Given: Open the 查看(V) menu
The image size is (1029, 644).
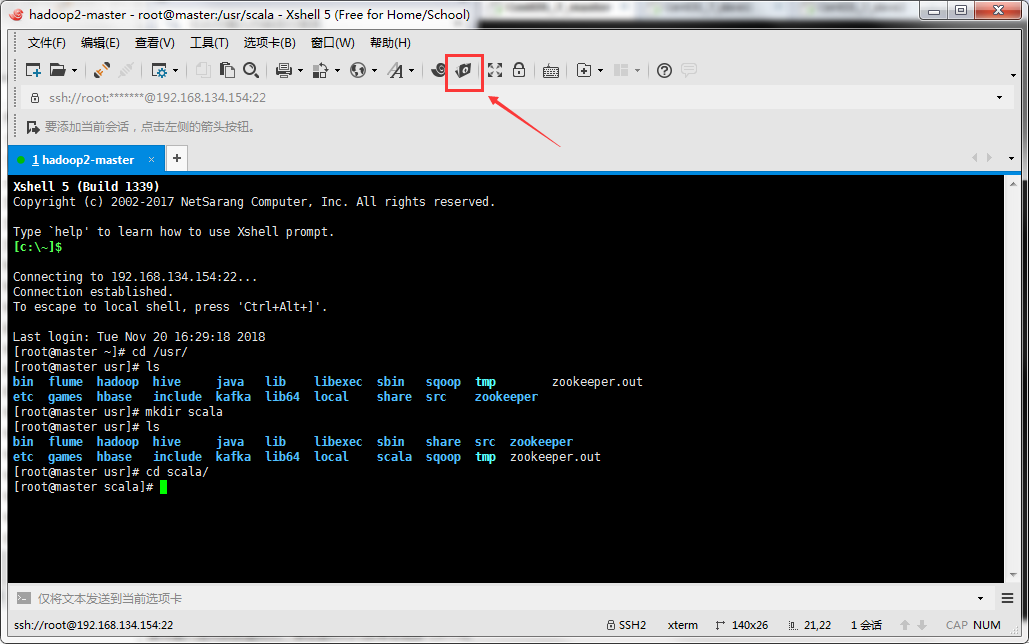Looking at the screenshot, I should 155,43.
